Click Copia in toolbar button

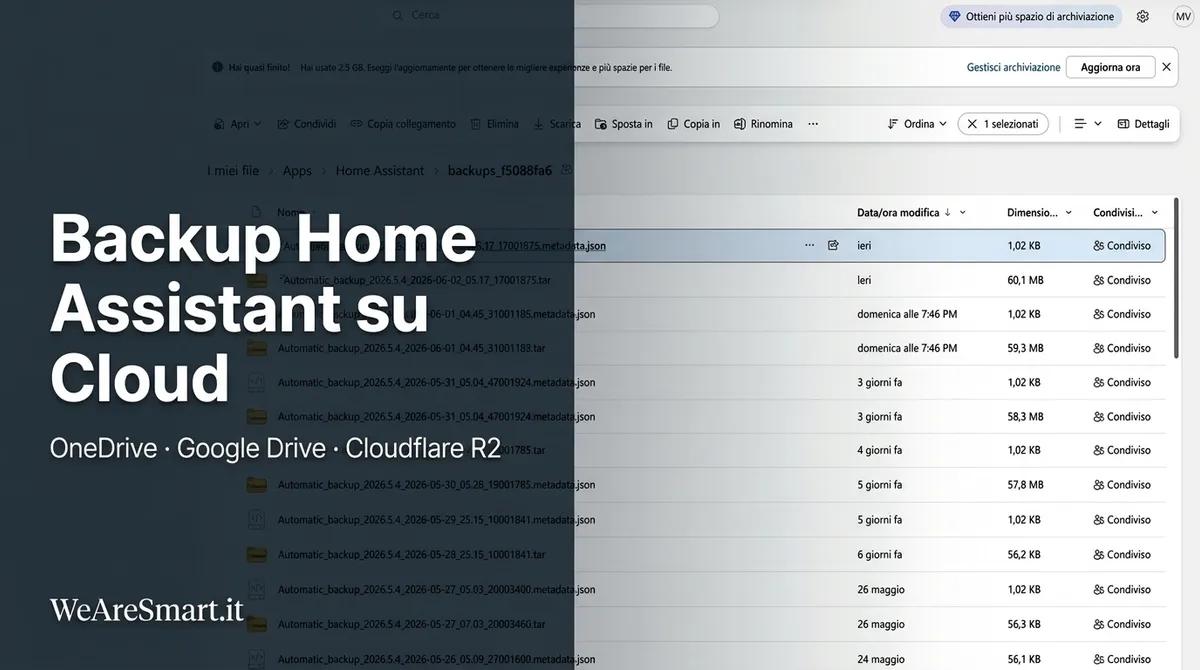(694, 124)
